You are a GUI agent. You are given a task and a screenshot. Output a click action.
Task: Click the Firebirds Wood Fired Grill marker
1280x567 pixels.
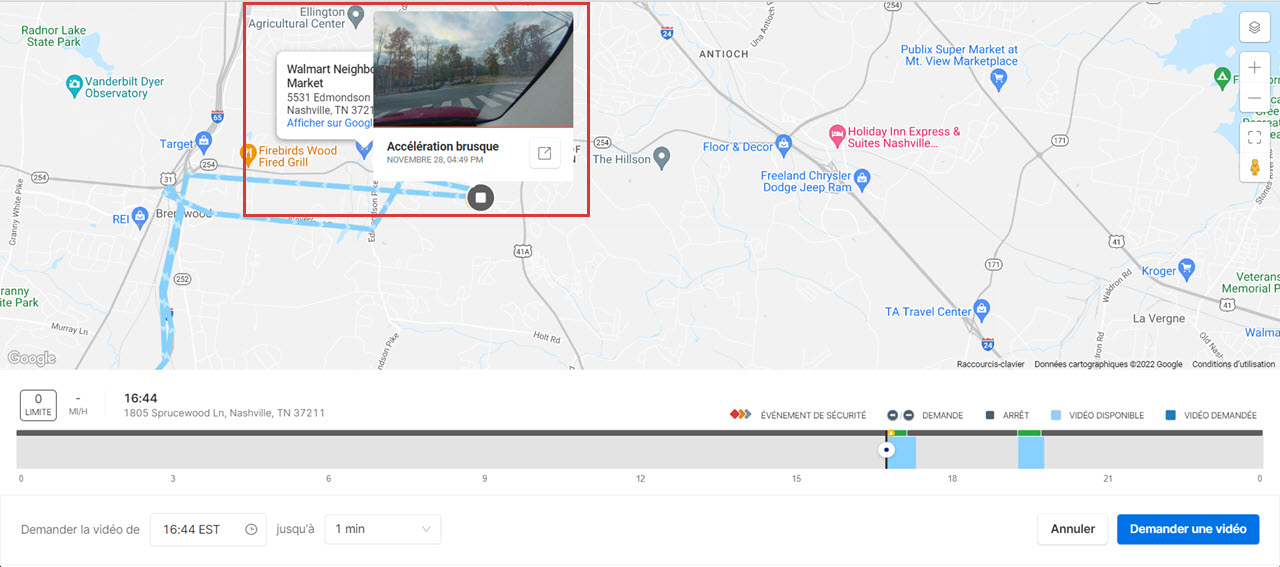coord(248,155)
